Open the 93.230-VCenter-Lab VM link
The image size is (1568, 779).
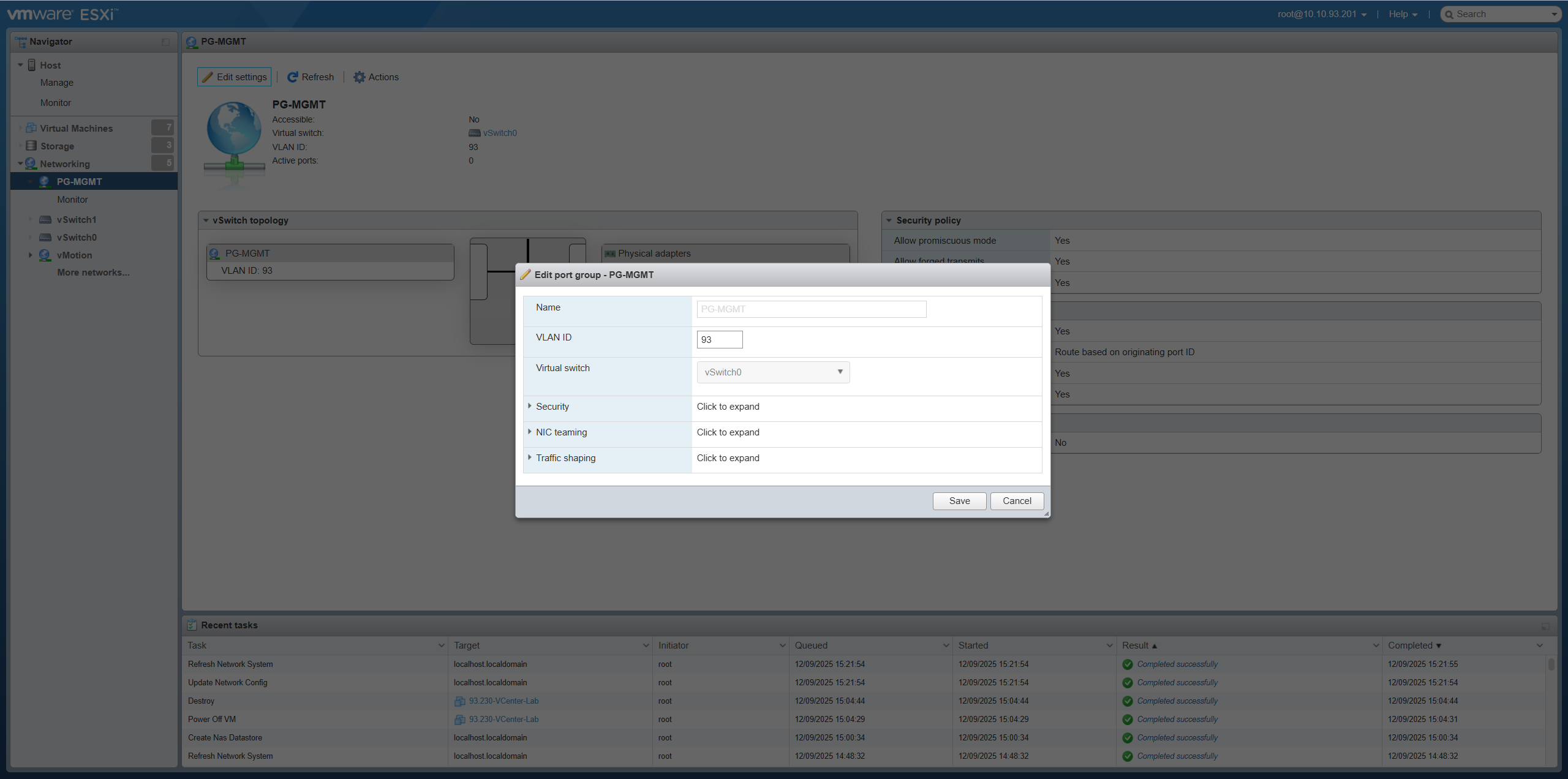(x=503, y=701)
